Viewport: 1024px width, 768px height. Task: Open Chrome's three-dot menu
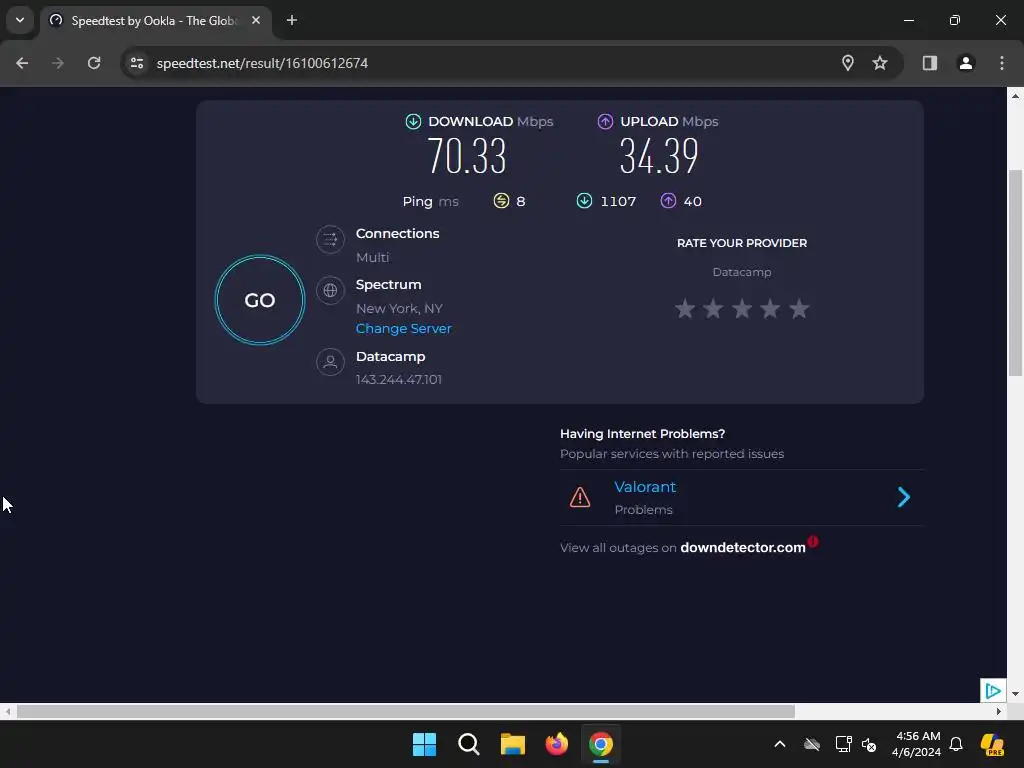click(1002, 63)
